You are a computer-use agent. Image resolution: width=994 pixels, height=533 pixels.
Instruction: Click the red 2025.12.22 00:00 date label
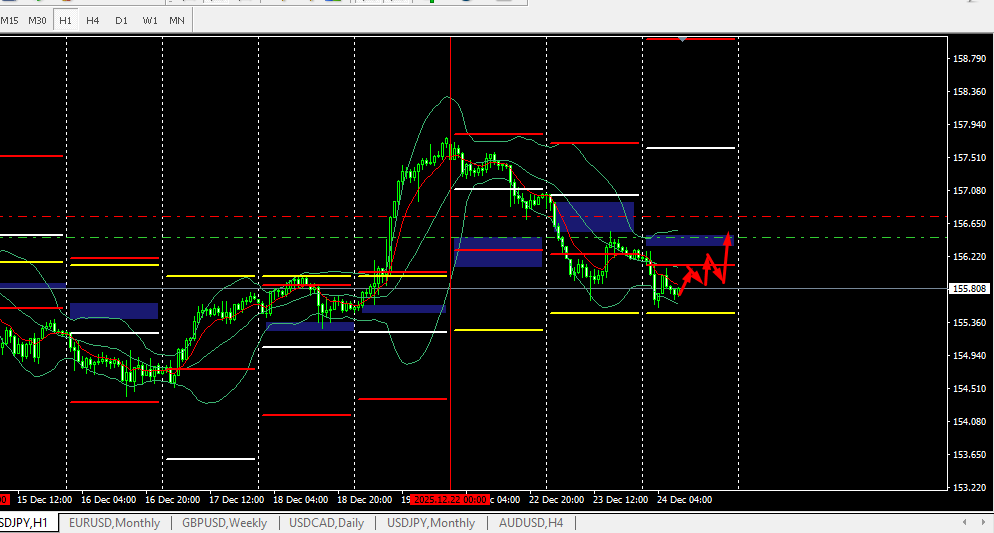450,499
